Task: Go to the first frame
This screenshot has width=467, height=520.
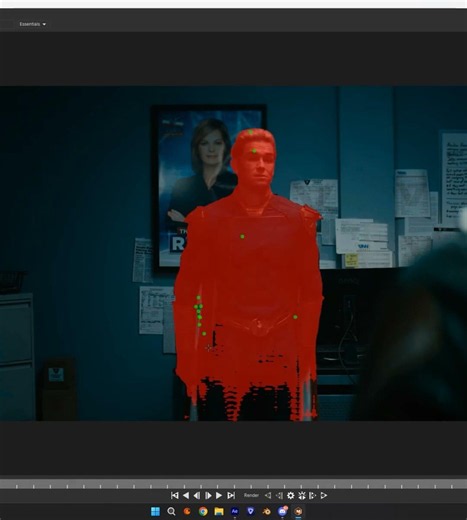Action: (174, 496)
